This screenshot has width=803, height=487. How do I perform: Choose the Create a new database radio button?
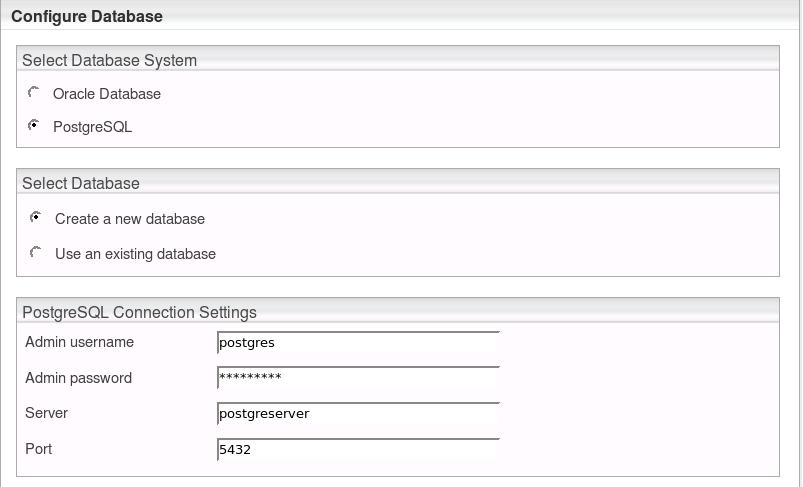[36, 217]
